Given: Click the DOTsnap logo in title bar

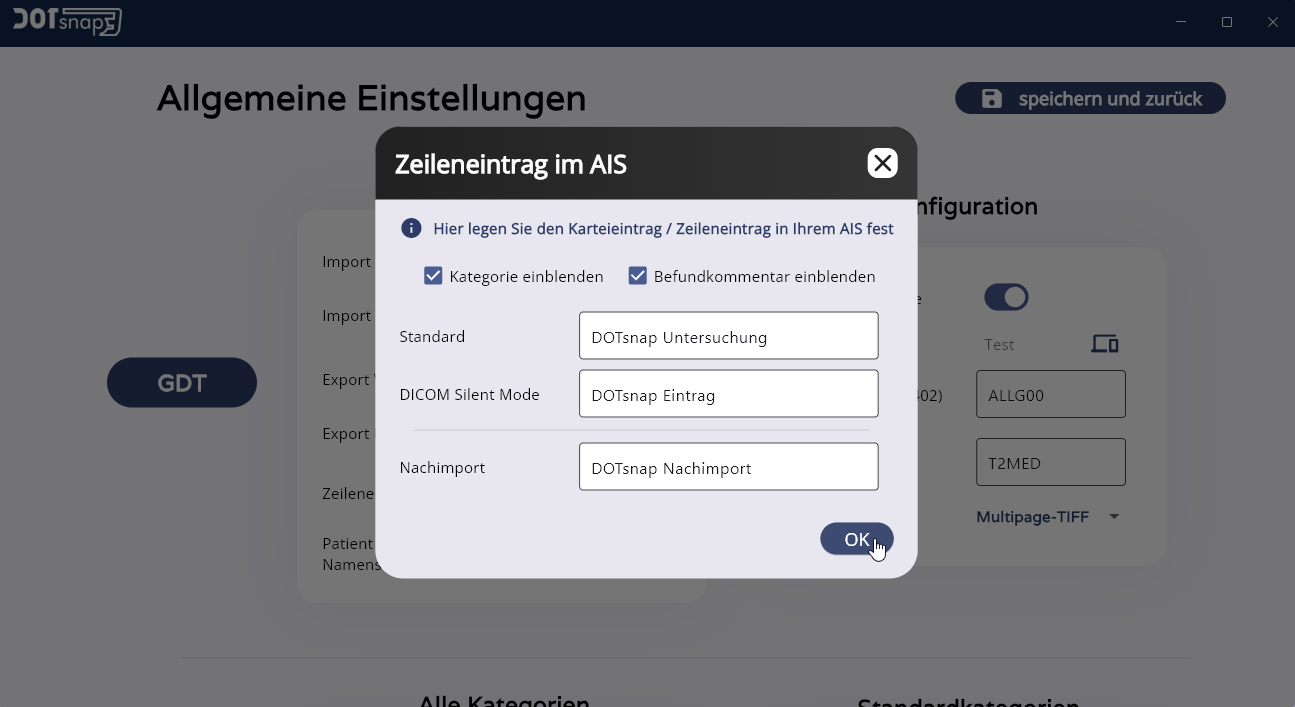Looking at the screenshot, I should (67, 21).
